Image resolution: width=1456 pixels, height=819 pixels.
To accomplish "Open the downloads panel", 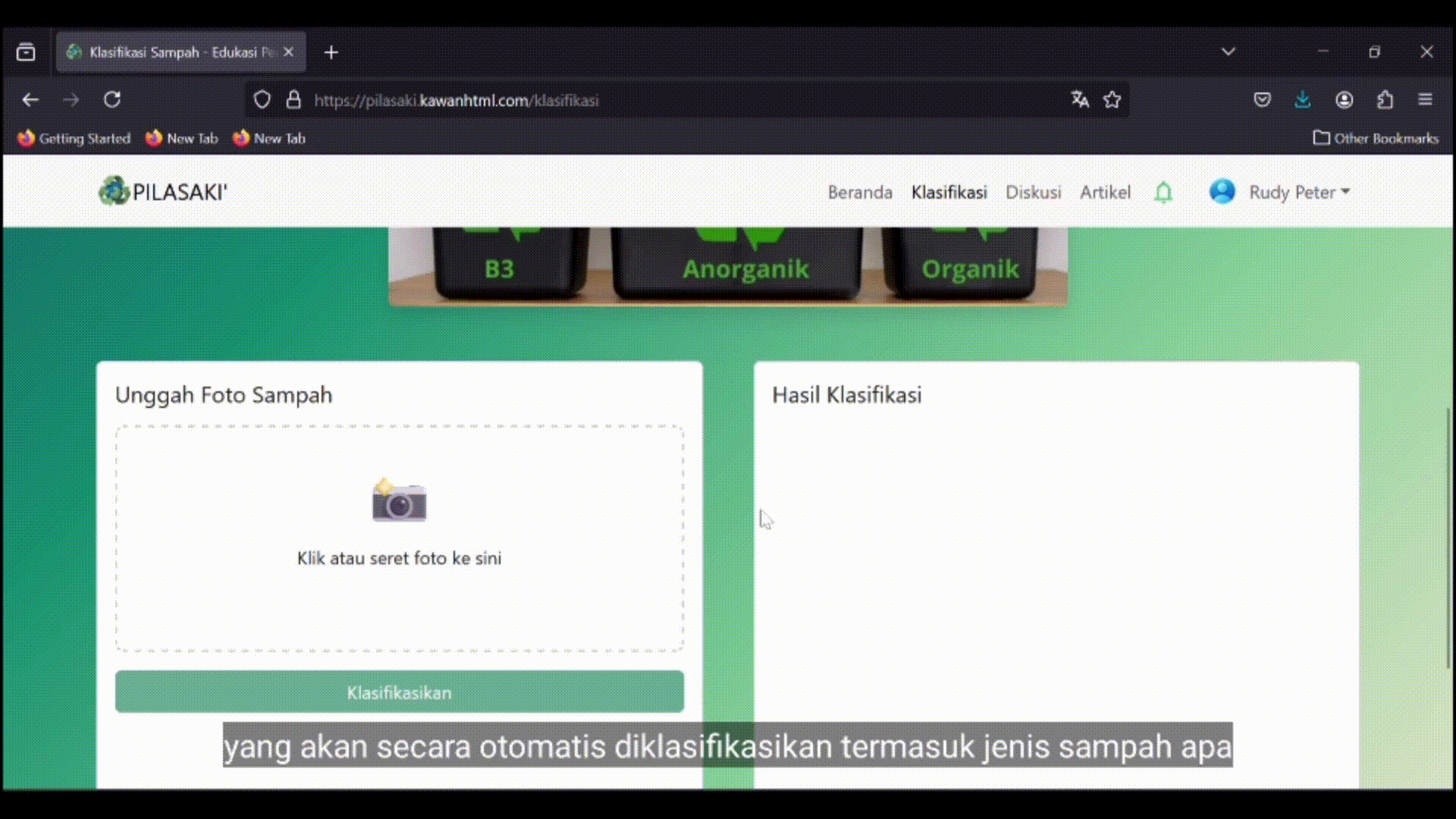I will (x=1302, y=99).
